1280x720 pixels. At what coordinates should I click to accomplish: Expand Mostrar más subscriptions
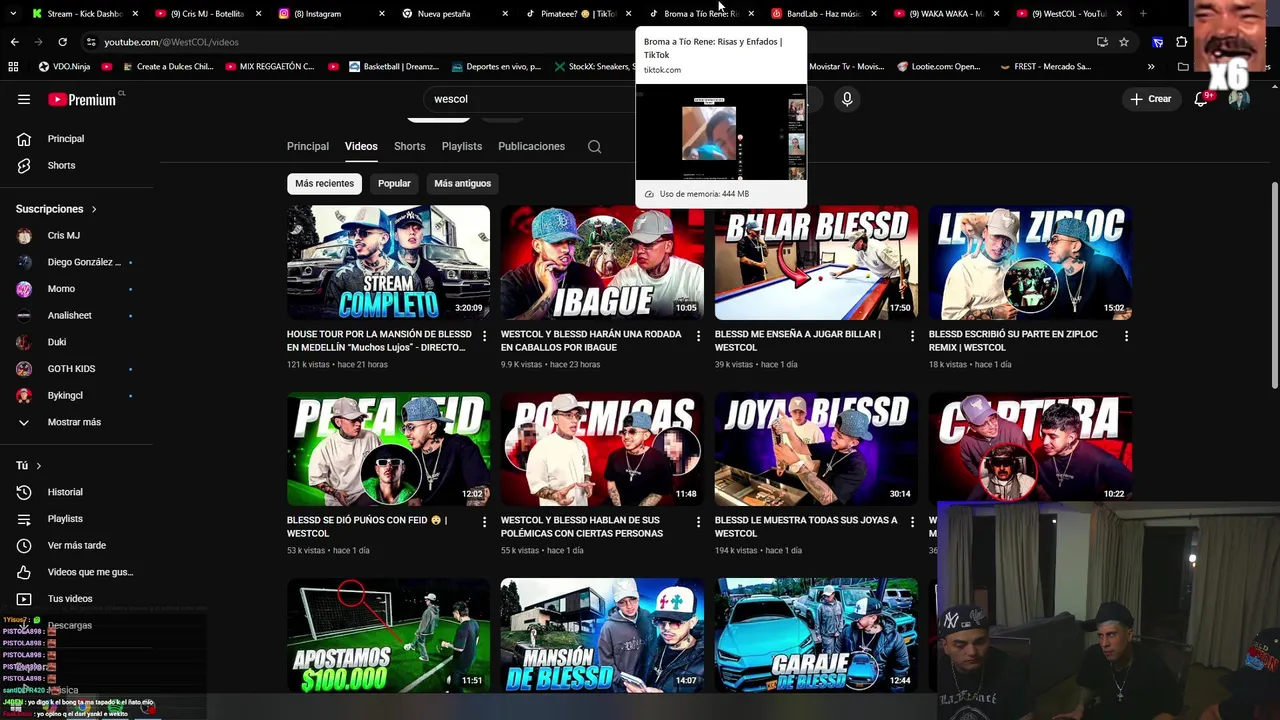point(74,422)
